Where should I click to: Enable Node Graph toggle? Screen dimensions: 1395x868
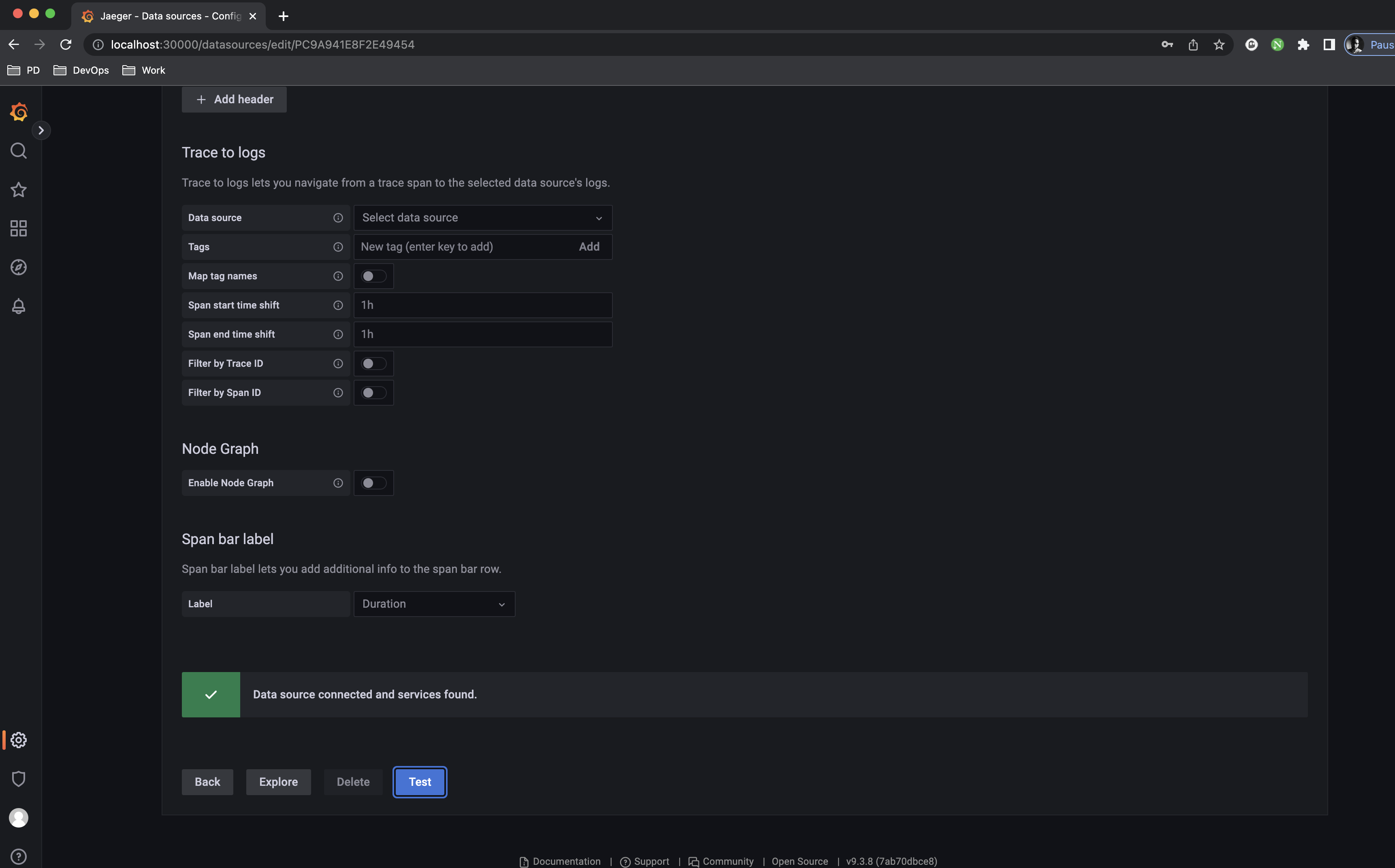[x=373, y=483]
